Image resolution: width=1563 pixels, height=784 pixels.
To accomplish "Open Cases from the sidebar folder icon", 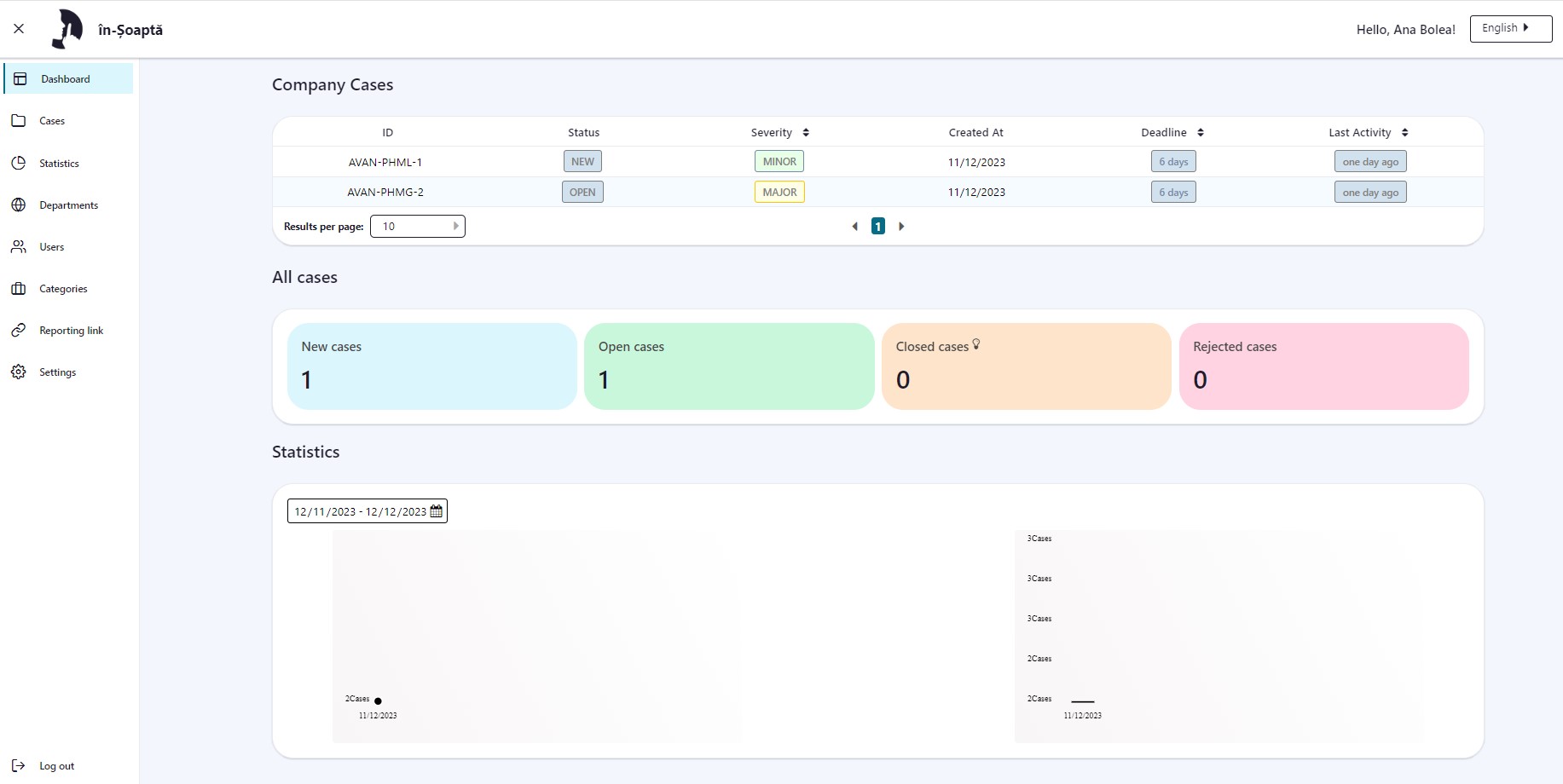I will pos(19,121).
